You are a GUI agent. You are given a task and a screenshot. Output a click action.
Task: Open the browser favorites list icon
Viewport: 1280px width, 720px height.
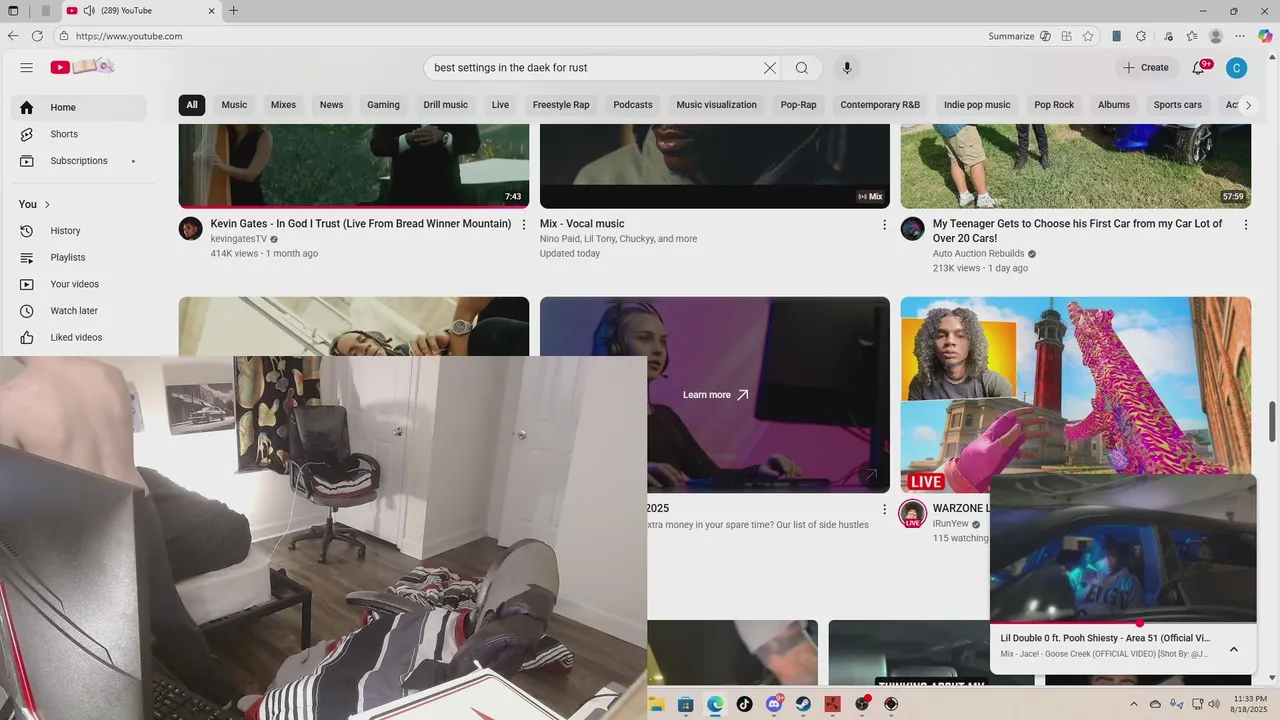tap(1192, 36)
